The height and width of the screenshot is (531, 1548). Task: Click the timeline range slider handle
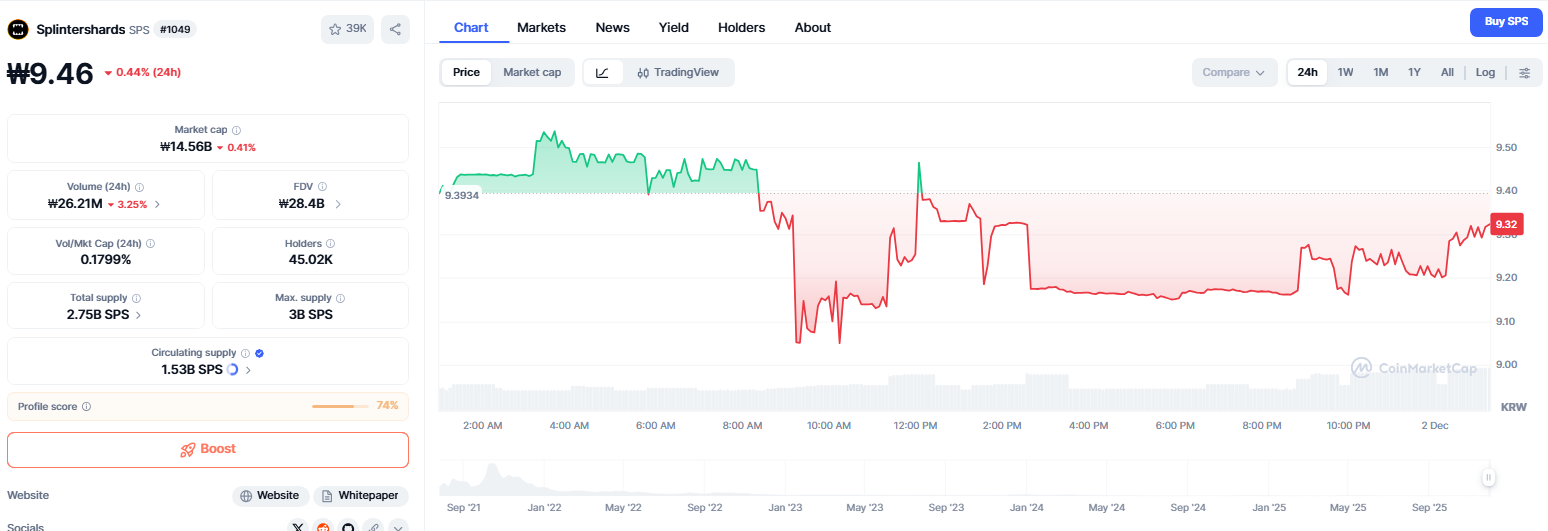click(x=1488, y=478)
